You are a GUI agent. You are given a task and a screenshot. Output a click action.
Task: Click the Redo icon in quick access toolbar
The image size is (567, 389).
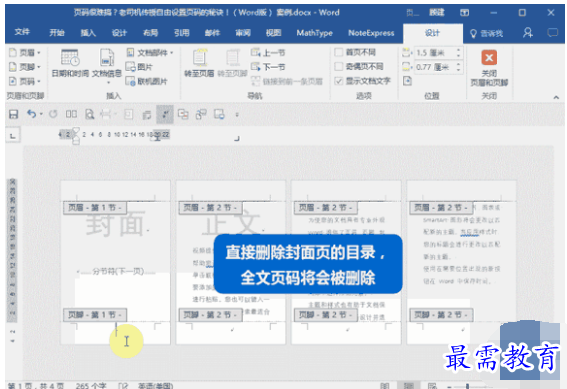click(x=53, y=114)
